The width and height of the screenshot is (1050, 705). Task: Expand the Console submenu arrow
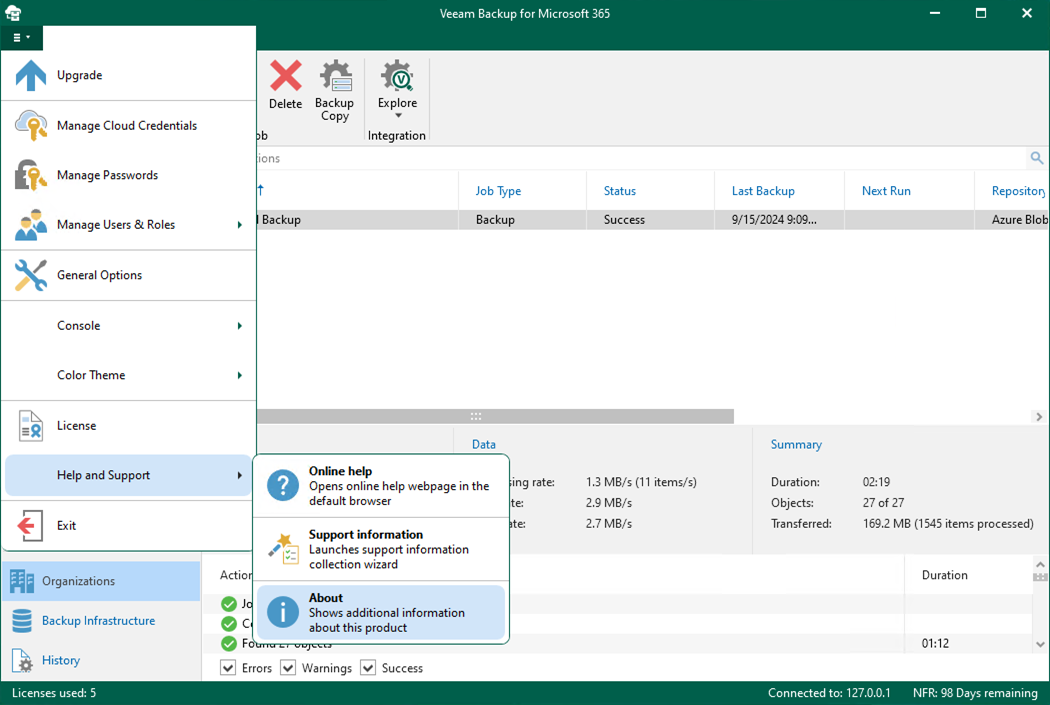[x=239, y=326]
